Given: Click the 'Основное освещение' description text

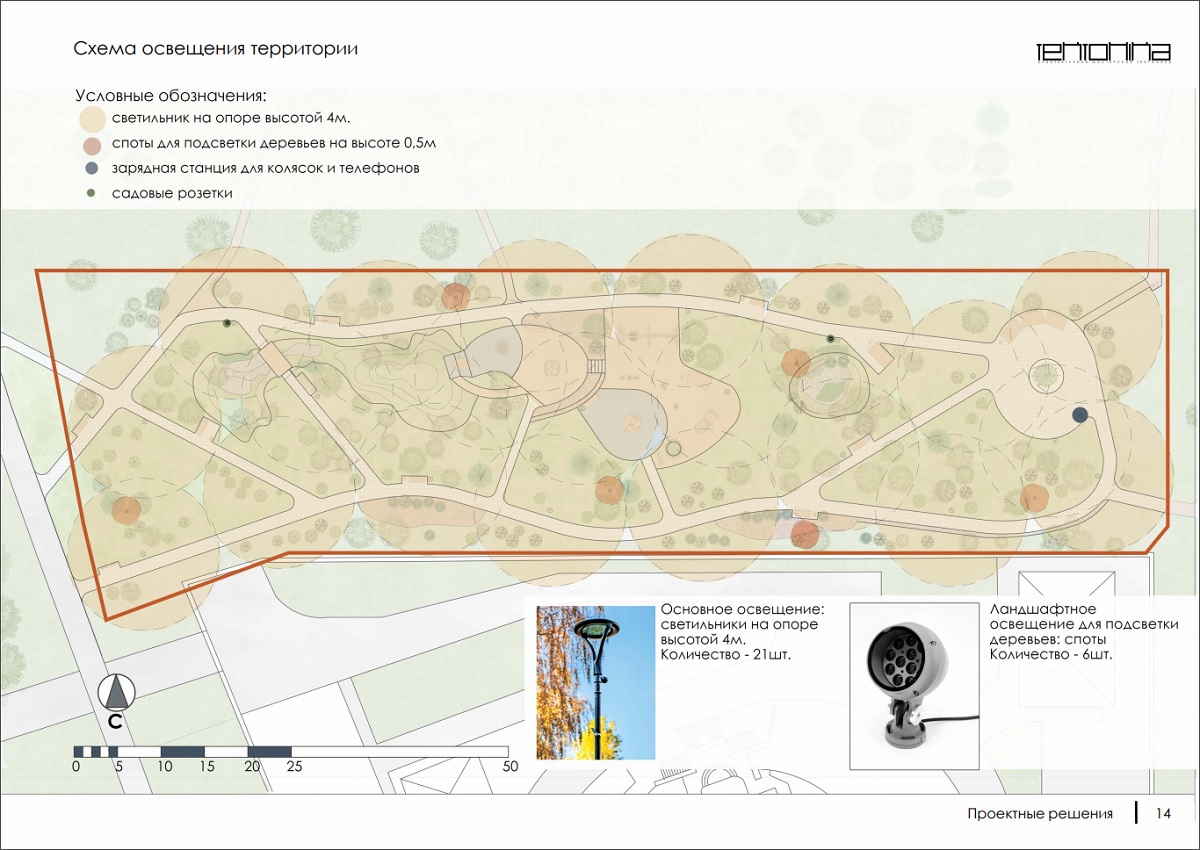Looking at the screenshot, I should [x=738, y=631].
